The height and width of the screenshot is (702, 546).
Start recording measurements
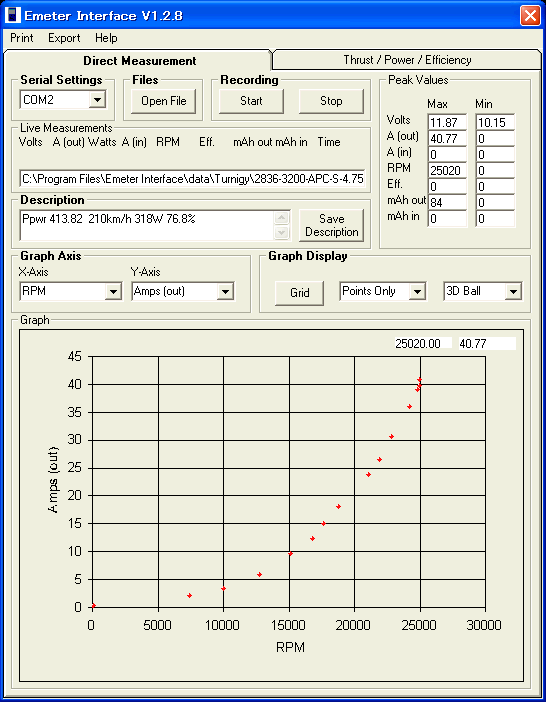251,101
